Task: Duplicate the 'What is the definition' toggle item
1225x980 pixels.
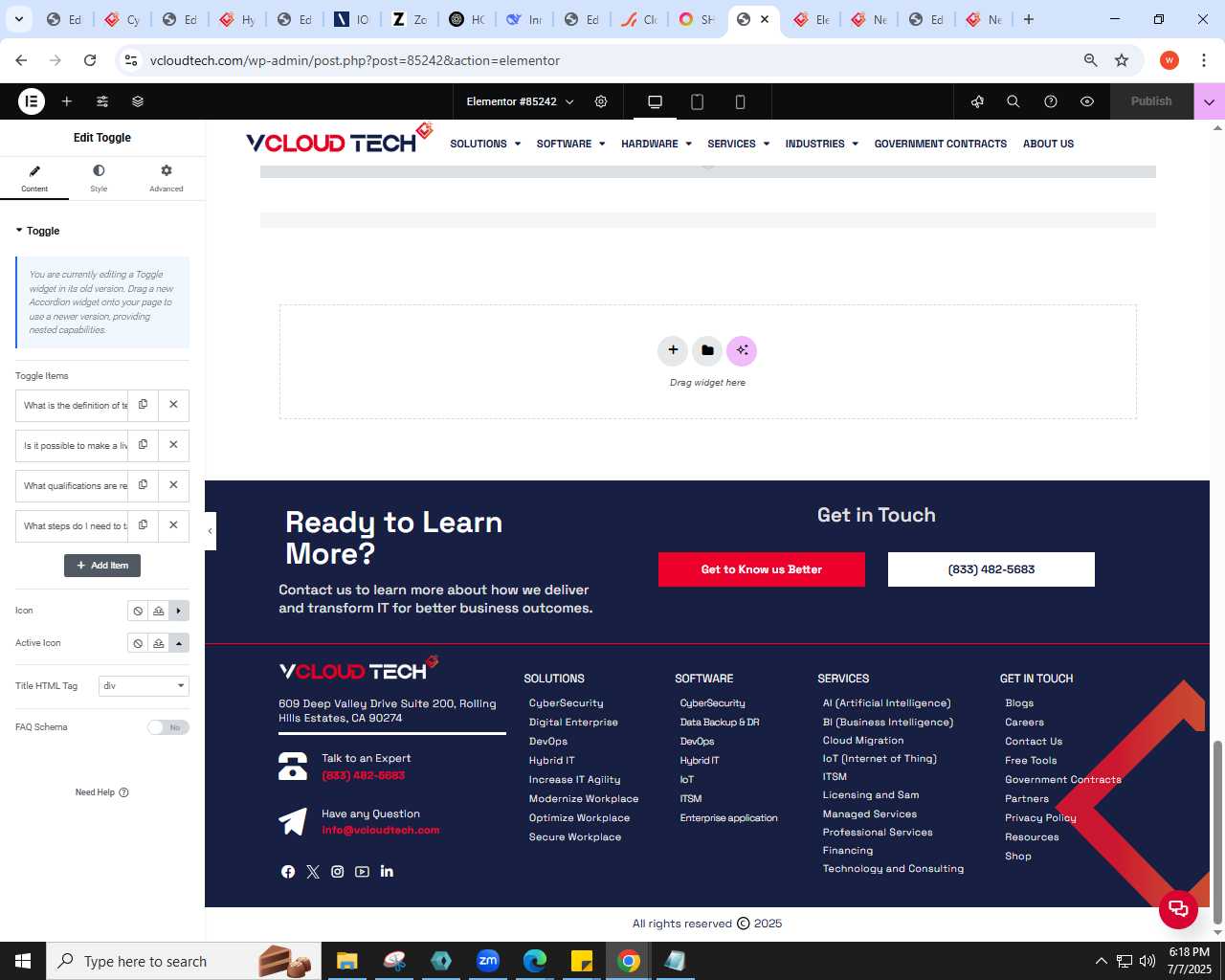Action: pyautogui.click(x=143, y=405)
